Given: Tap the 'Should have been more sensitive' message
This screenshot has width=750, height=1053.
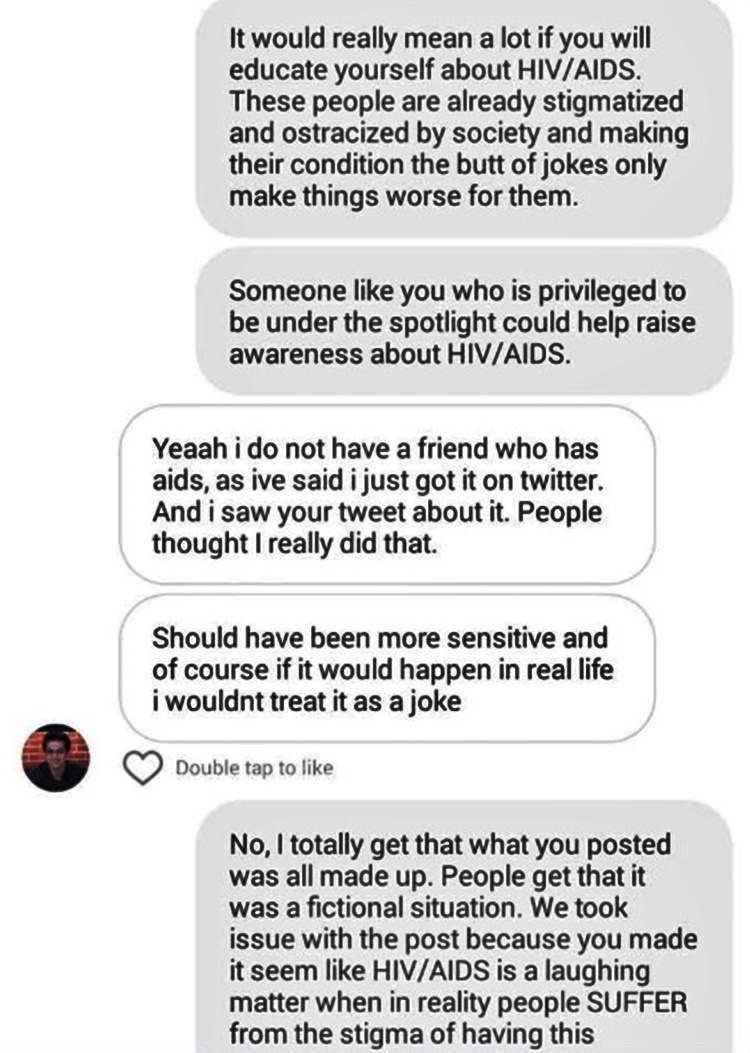Looking at the screenshot, I should (x=387, y=670).
